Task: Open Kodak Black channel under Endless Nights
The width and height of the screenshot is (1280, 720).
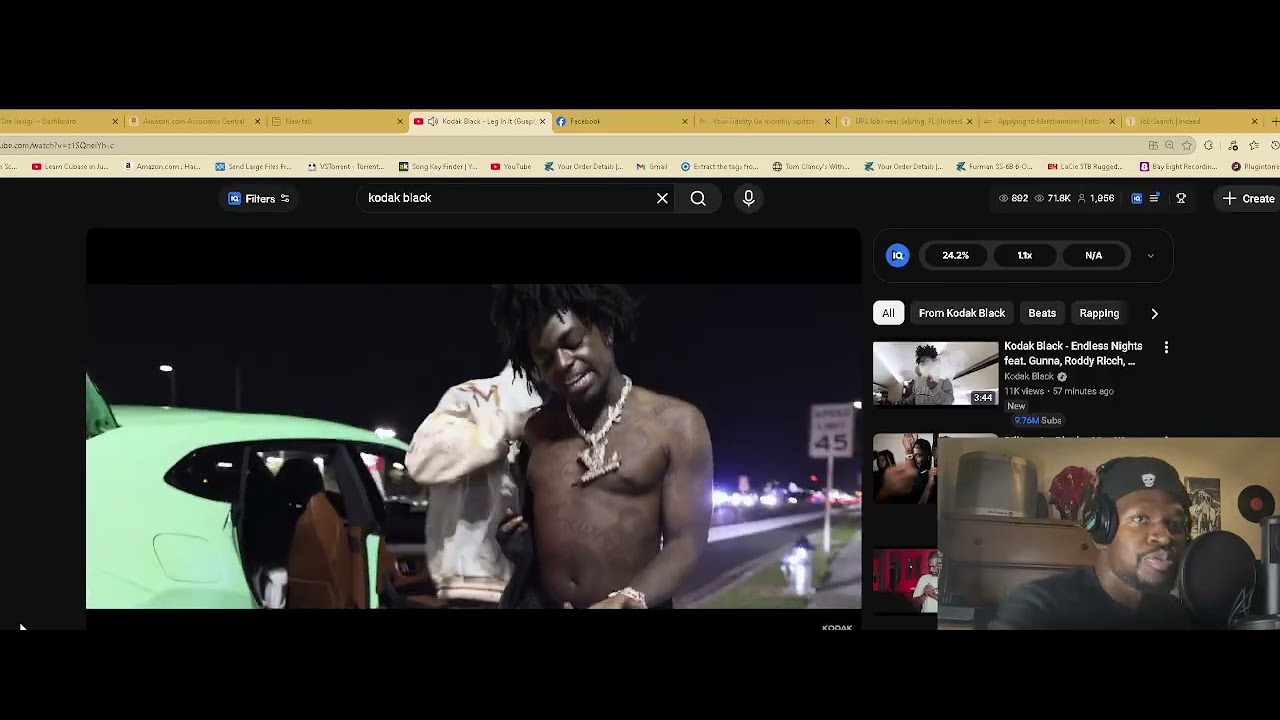Action: point(1029,377)
